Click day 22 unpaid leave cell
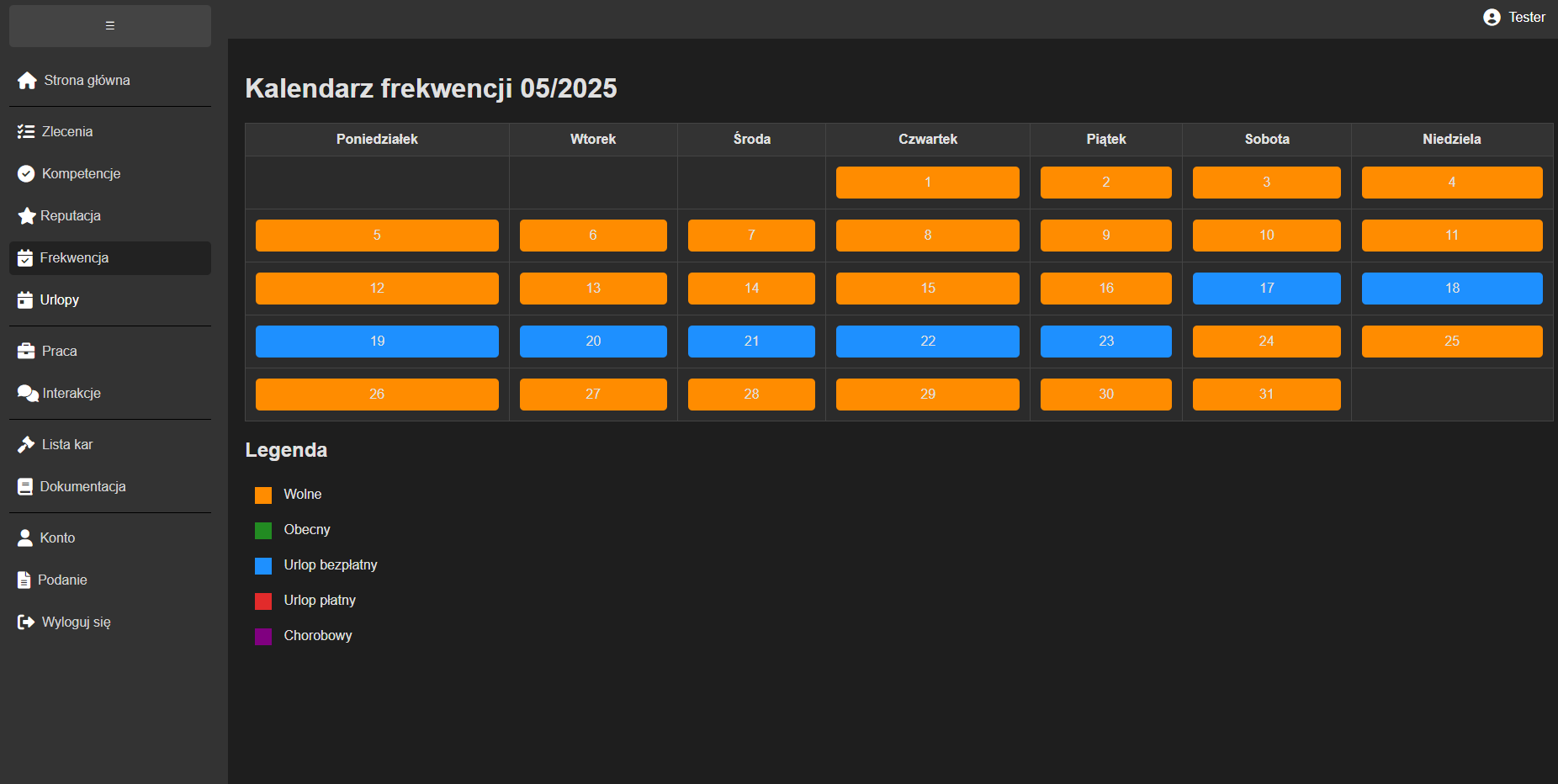Image resolution: width=1558 pixels, height=784 pixels. (x=927, y=342)
